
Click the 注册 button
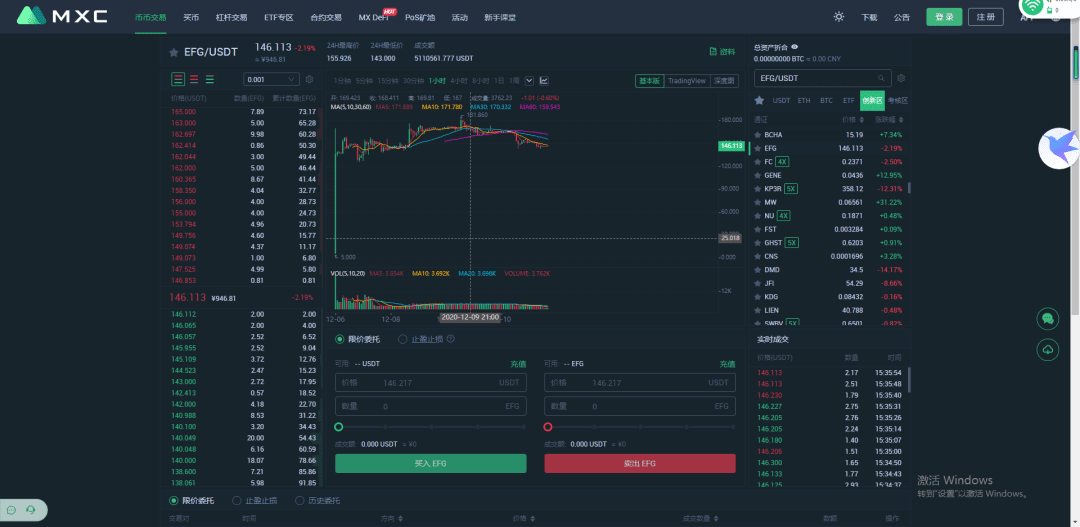986,17
